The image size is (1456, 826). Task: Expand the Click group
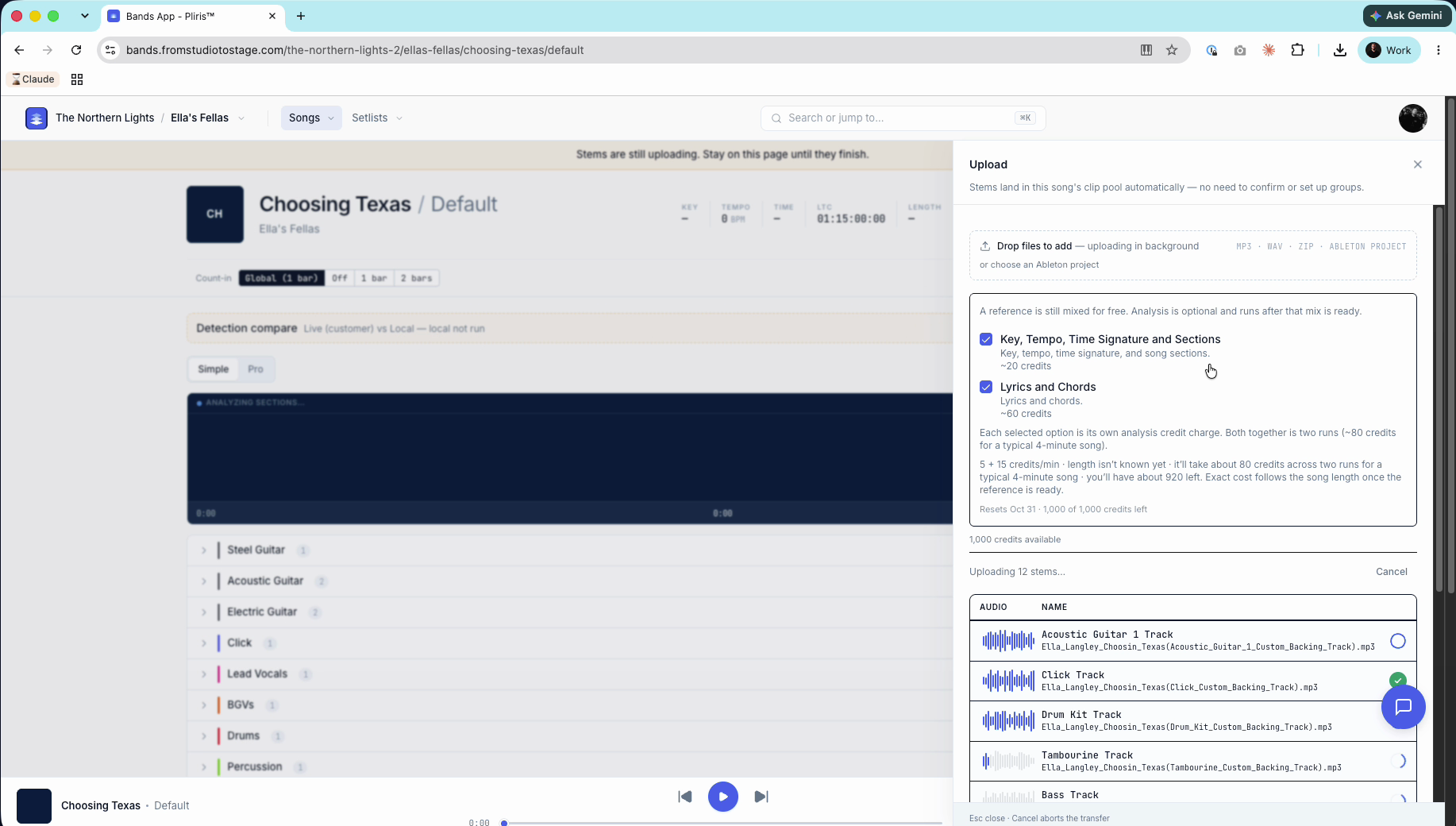tap(204, 643)
